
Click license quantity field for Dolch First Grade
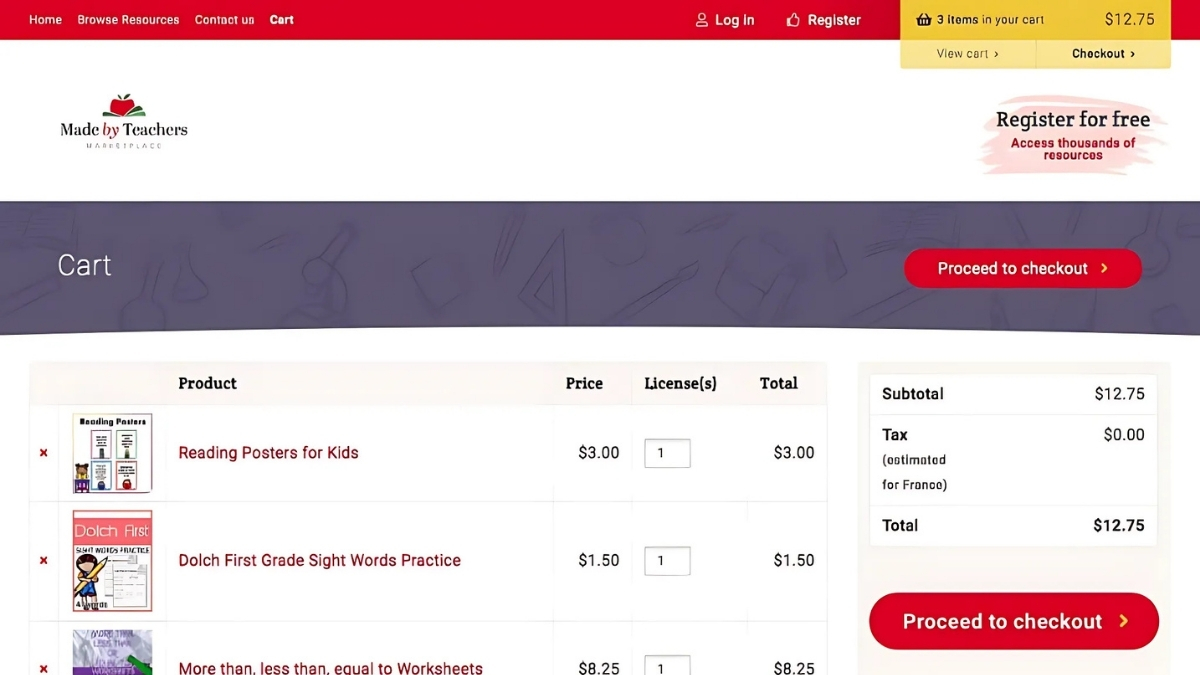pyautogui.click(x=667, y=561)
